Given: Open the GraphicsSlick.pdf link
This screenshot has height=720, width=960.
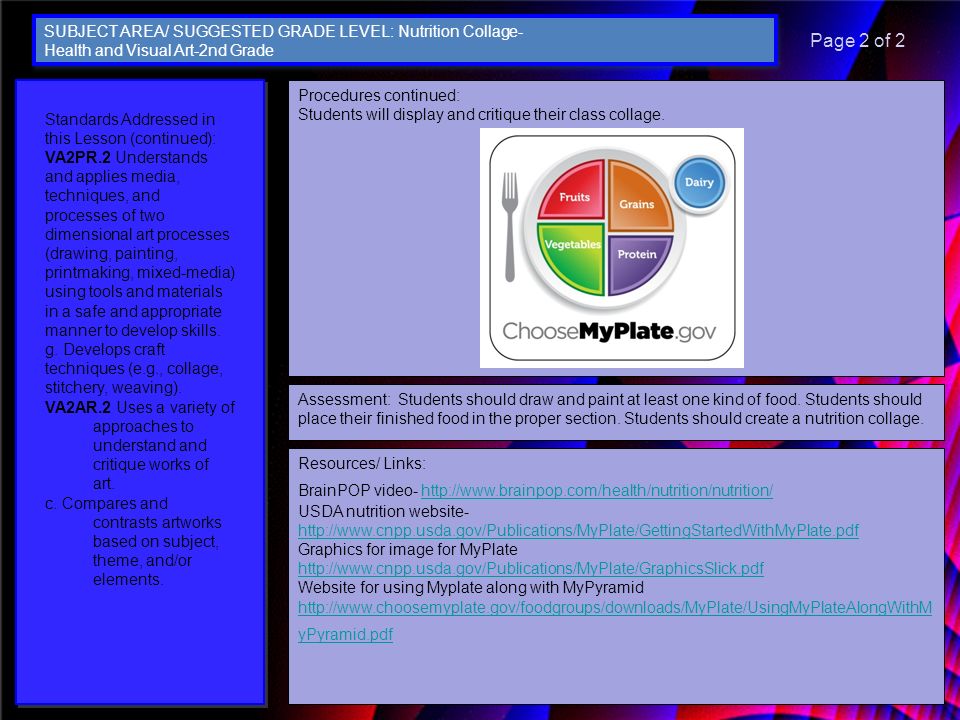Looking at the screenshot, I should tap(531, 568).
